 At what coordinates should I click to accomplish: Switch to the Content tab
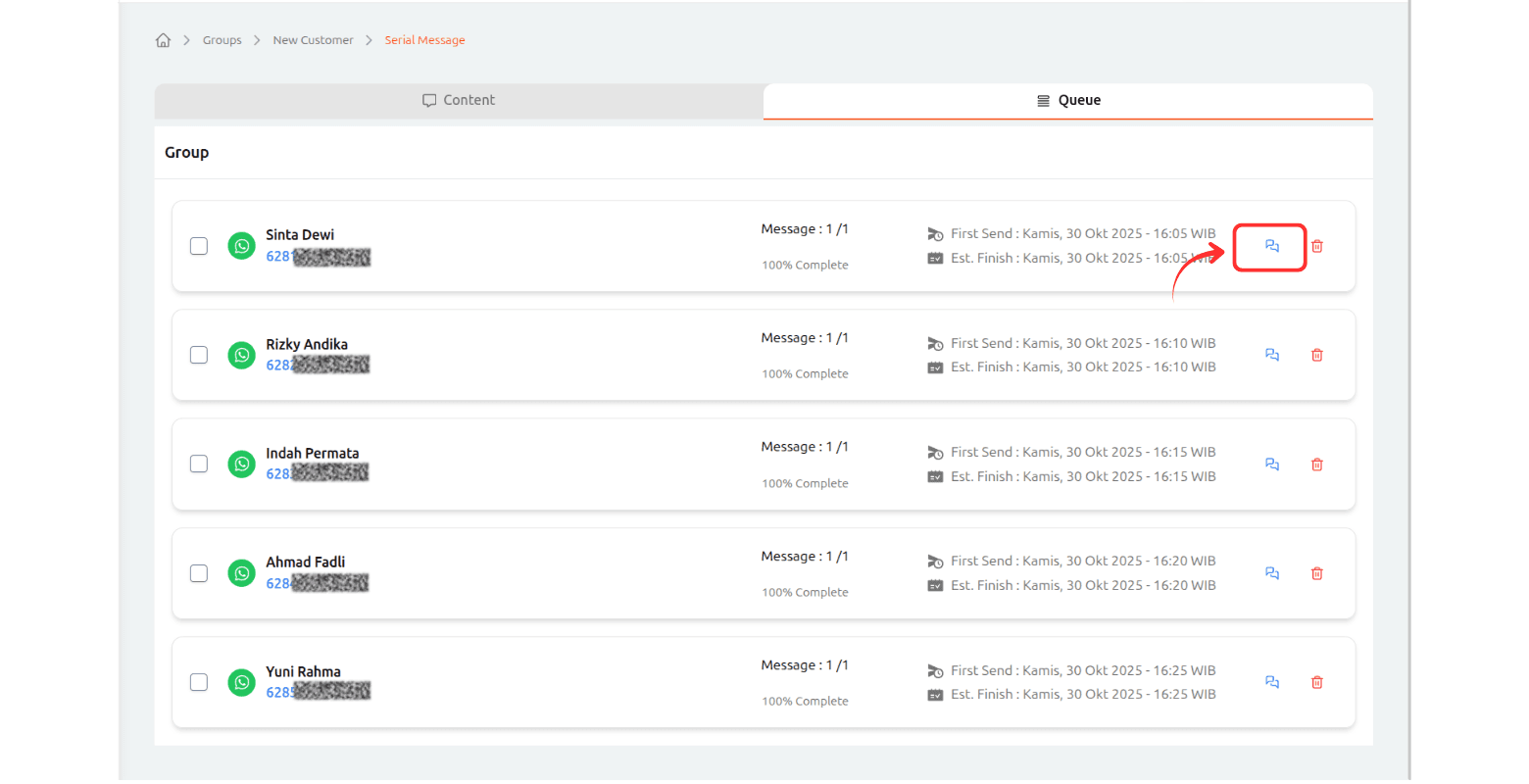point(459,100)
